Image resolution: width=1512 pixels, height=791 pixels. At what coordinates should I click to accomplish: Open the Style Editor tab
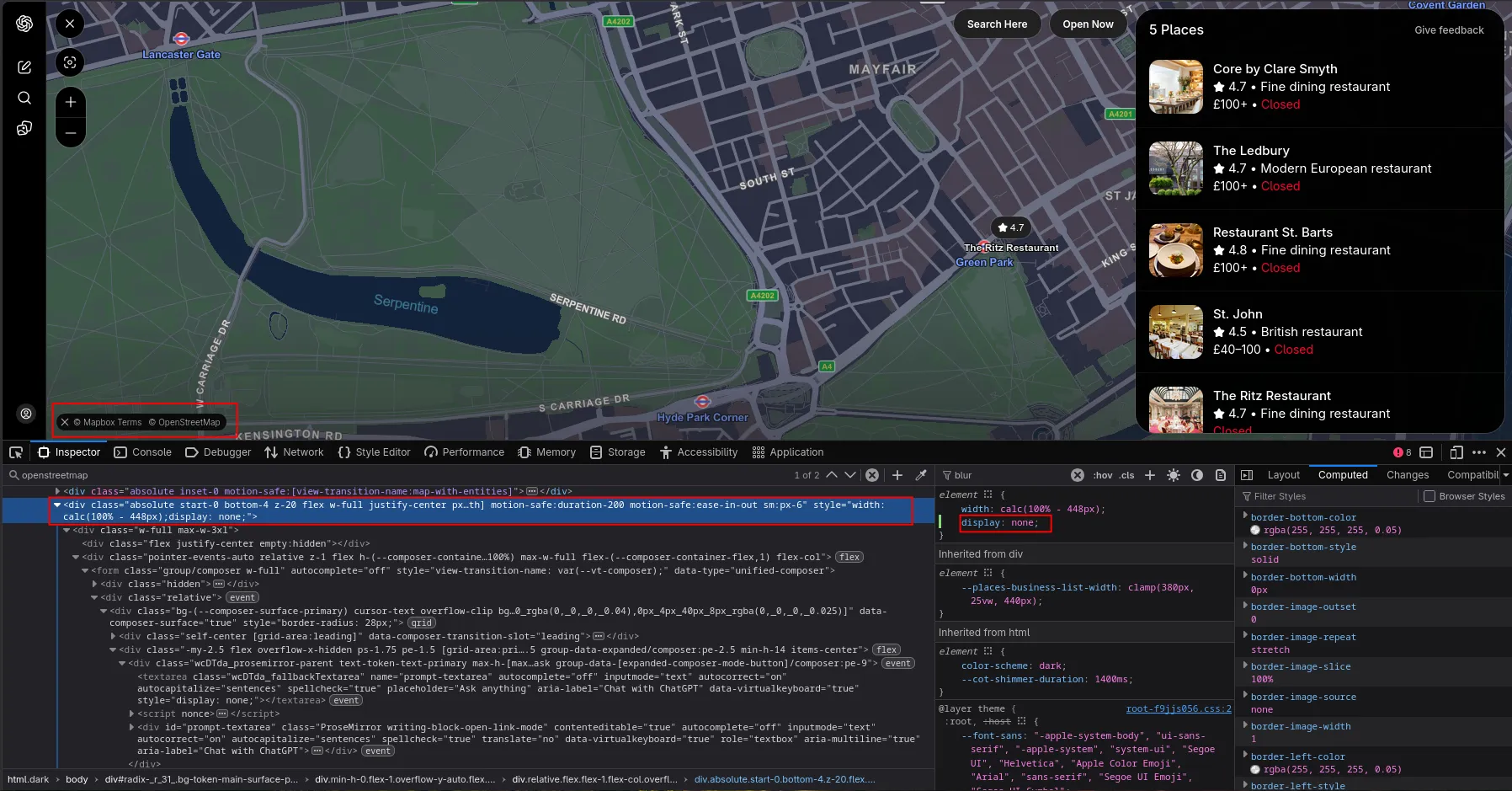click(x=374, y=452)
